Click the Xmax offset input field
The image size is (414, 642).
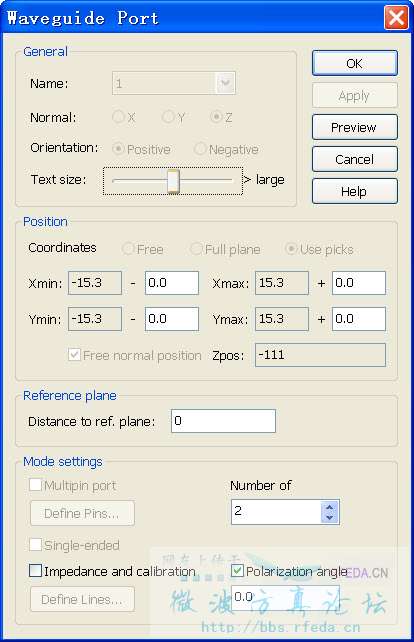click(359, 283)
